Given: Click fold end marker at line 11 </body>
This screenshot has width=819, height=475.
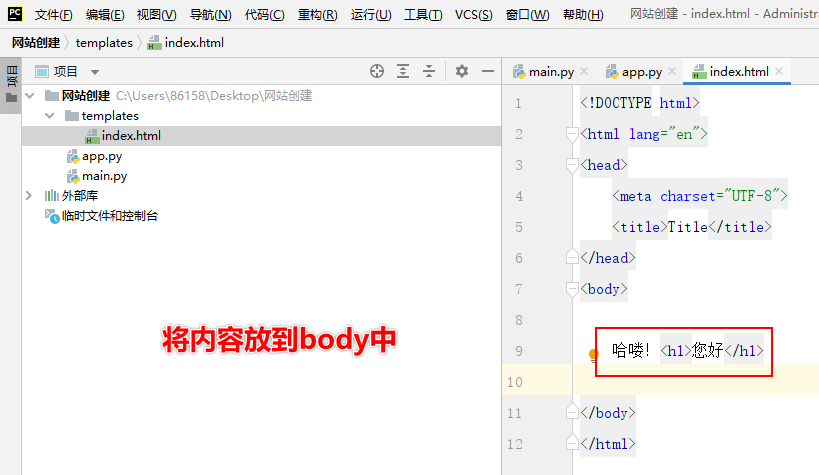Looking at the screenshot, I should coord(572,412).
